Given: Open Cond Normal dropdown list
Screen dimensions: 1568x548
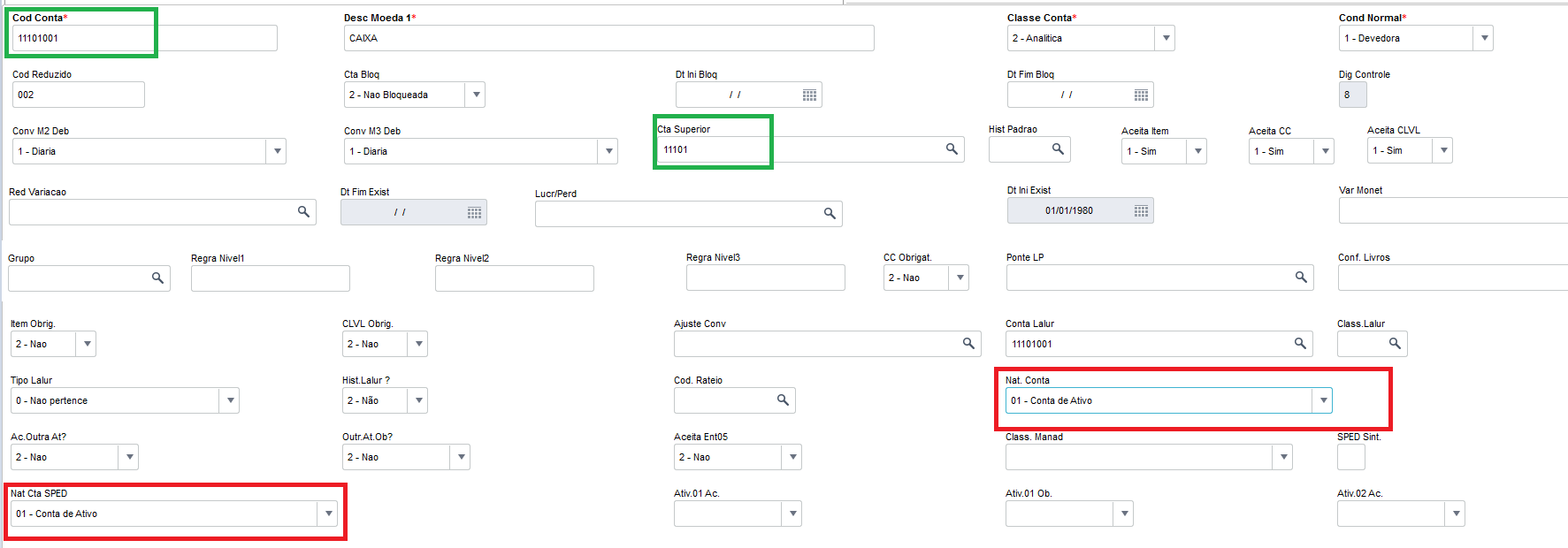Looking at the screenshot, I should tap(1484, 38).
